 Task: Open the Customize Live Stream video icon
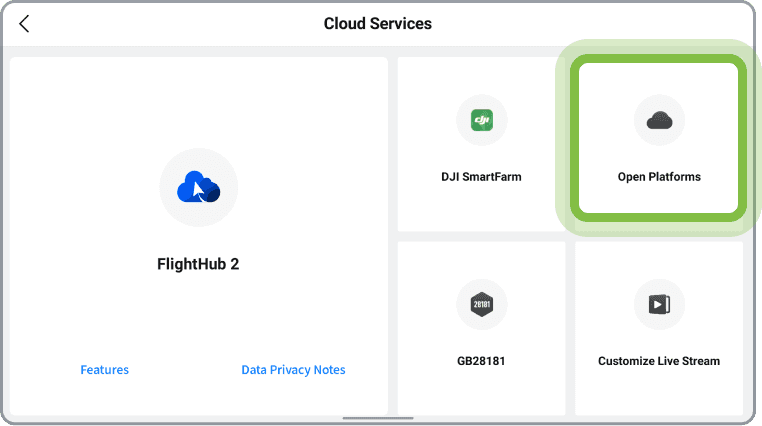pos(659,305)
